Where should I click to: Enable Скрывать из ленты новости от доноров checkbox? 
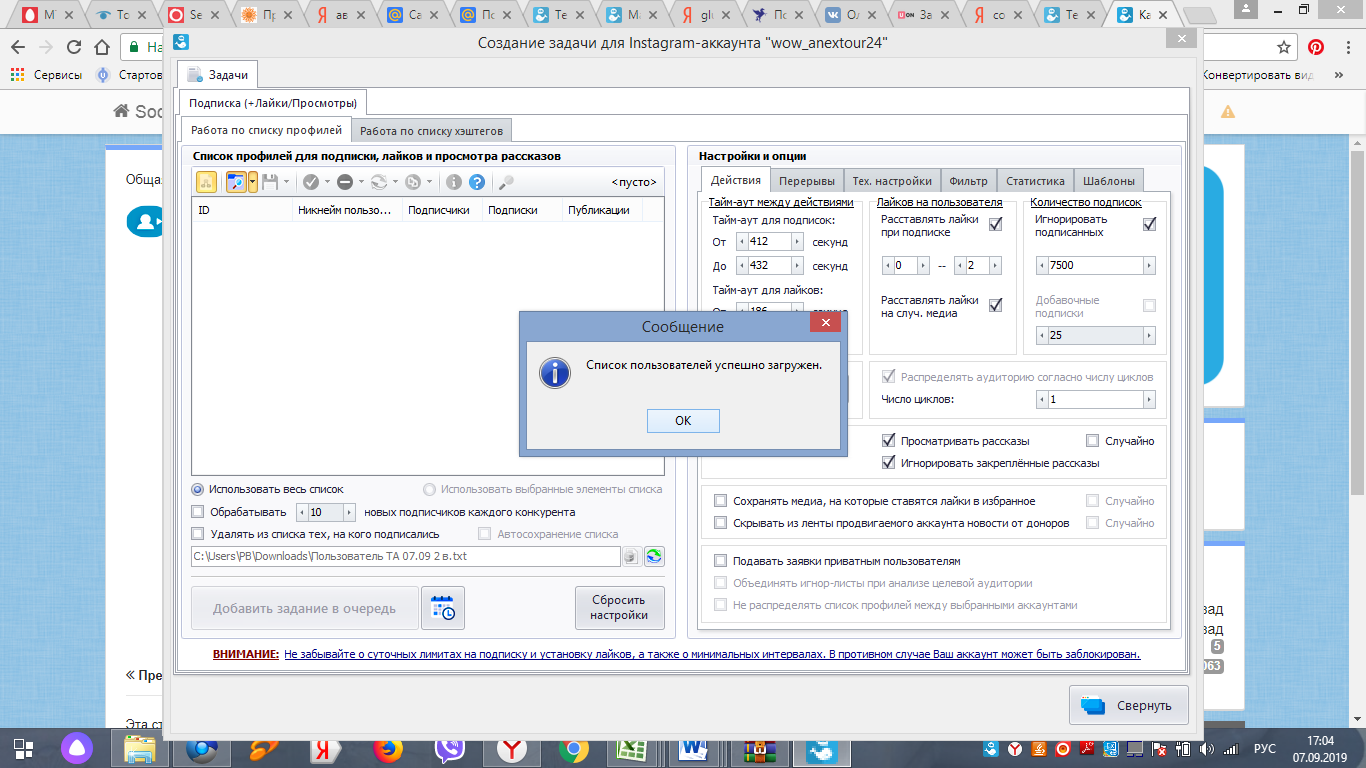point(720,523)
